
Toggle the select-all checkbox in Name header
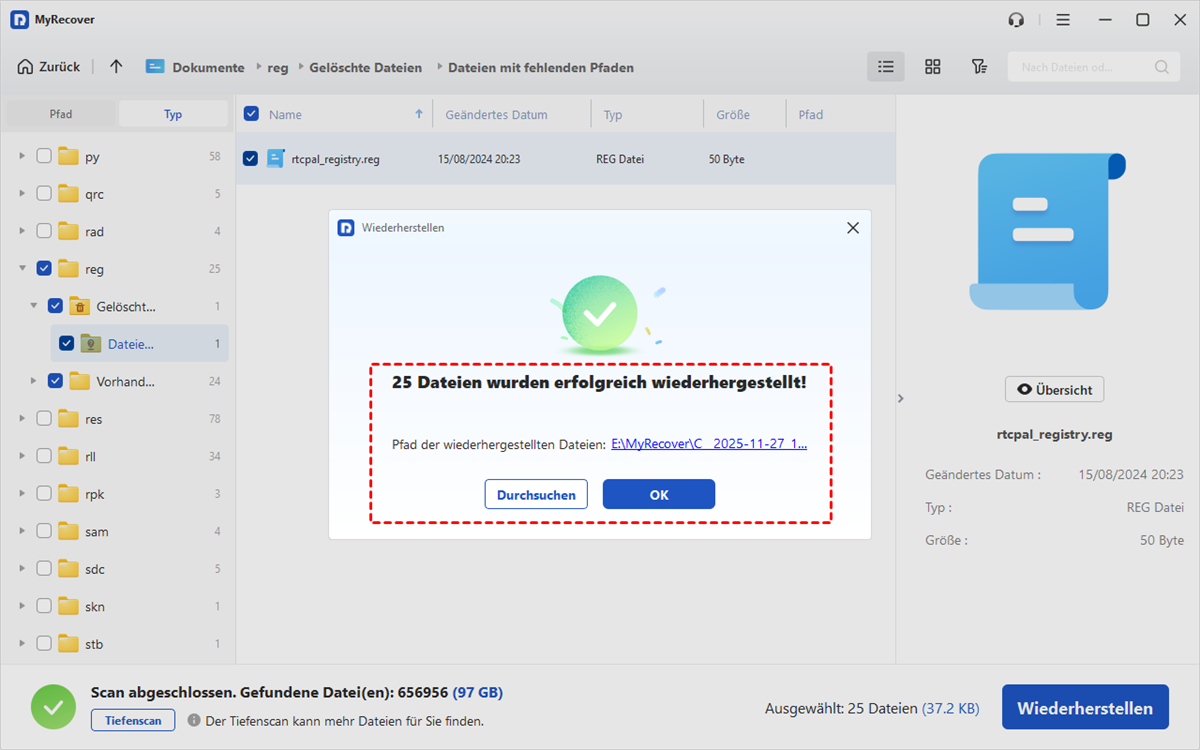click(251, 114)
